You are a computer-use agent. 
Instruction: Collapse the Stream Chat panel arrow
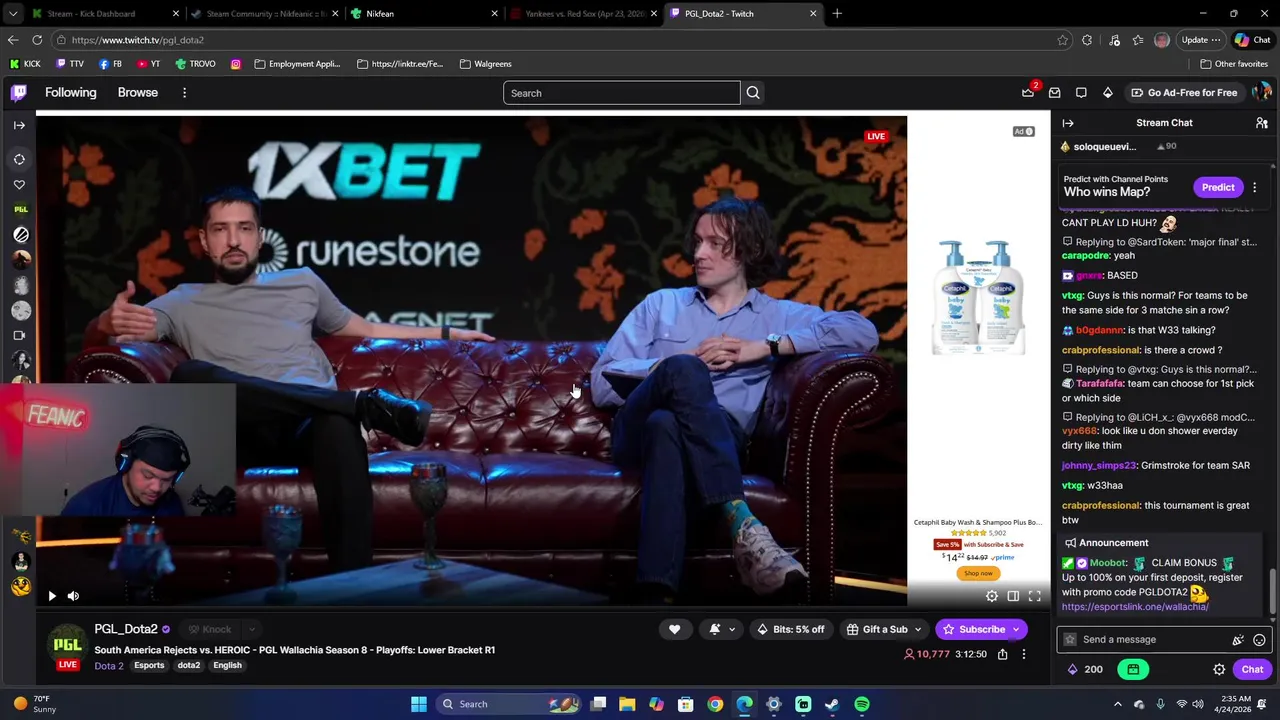point(1068,123)
